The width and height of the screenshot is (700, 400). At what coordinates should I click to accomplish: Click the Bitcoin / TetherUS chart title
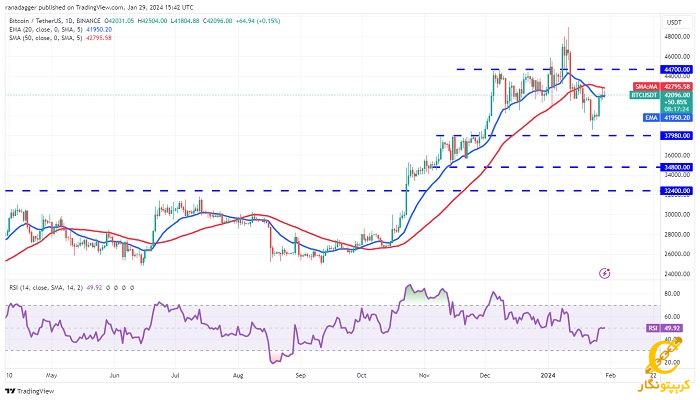55,21
